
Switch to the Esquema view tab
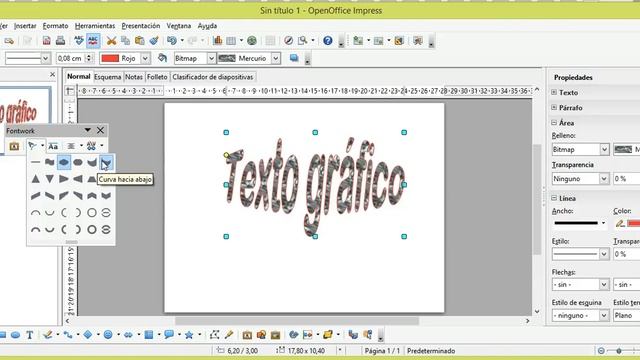tap(108, 77)
